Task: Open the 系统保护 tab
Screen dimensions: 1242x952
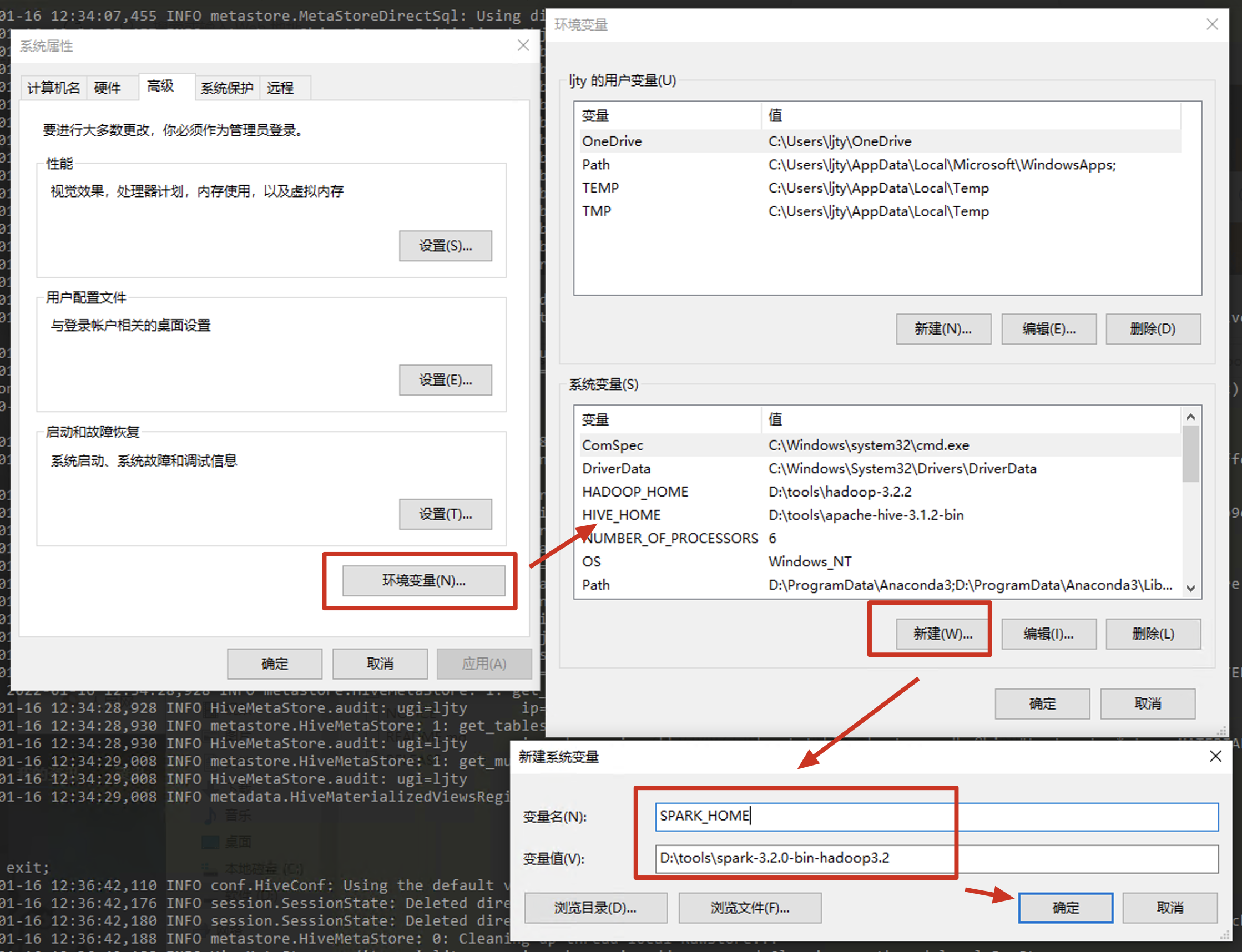Action: (x=227, y=88)
